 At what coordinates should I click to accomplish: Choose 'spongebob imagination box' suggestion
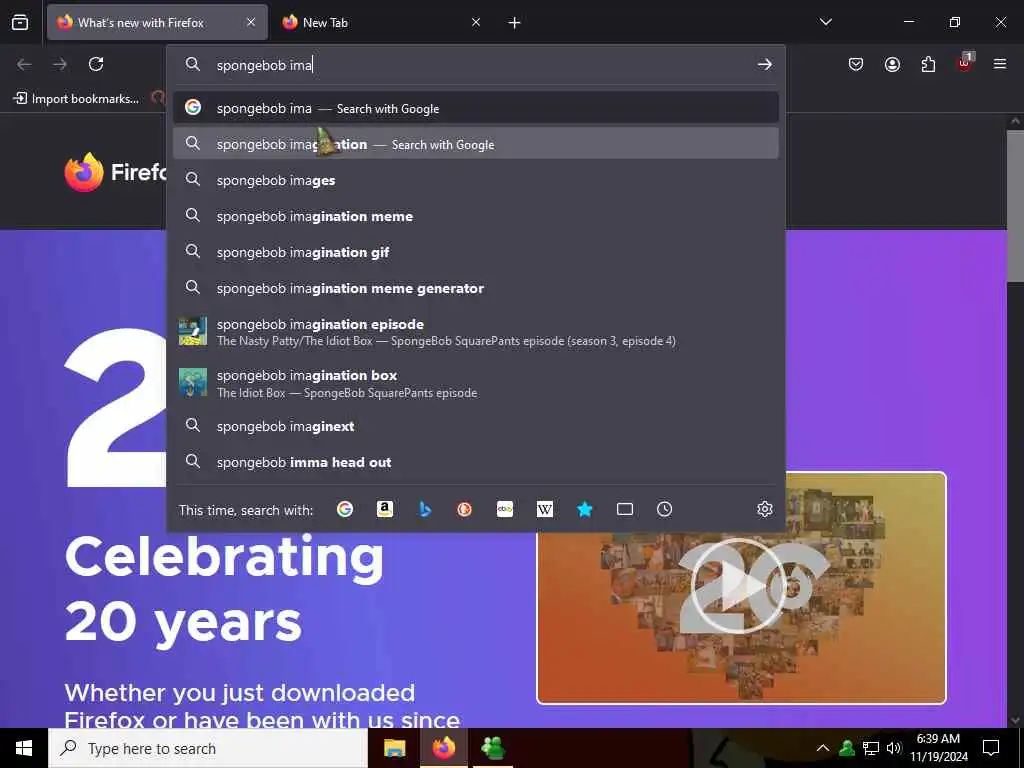point(475,383)
